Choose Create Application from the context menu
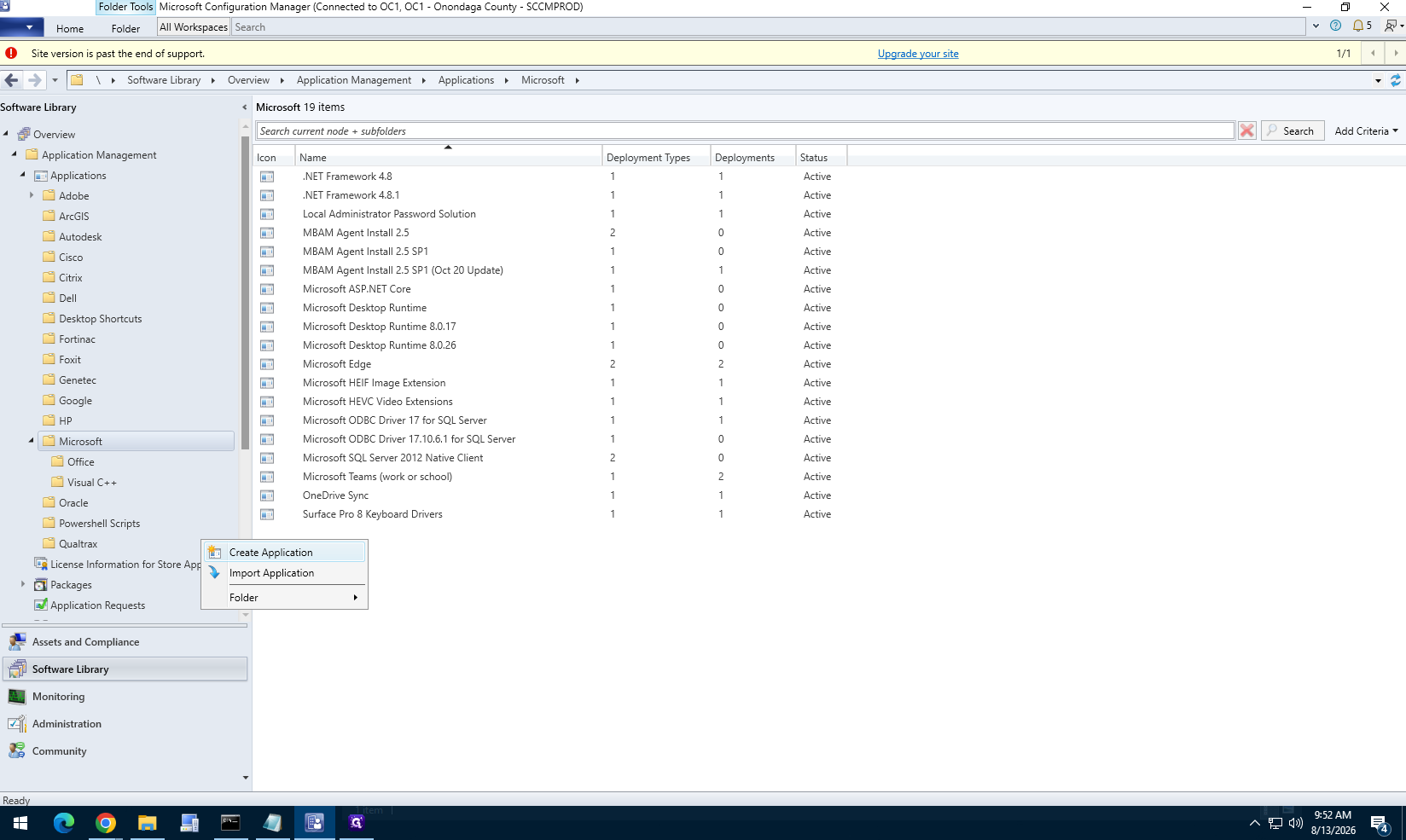This screenshot has height=840, width=1406. pyautogui.click(x=285, y=553)
